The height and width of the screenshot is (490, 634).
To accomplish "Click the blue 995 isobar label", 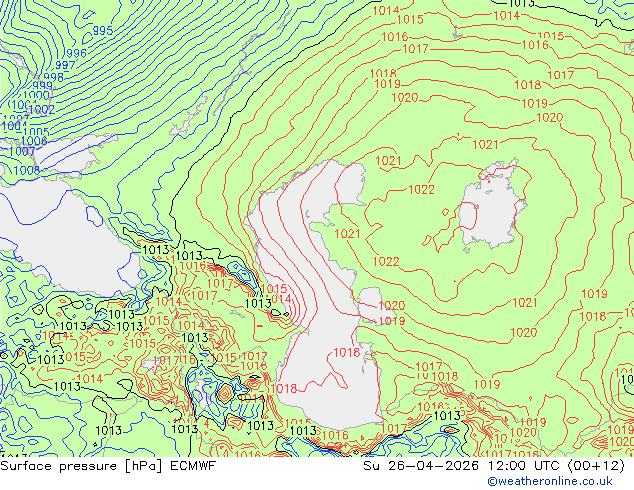I will pos(103,31).
